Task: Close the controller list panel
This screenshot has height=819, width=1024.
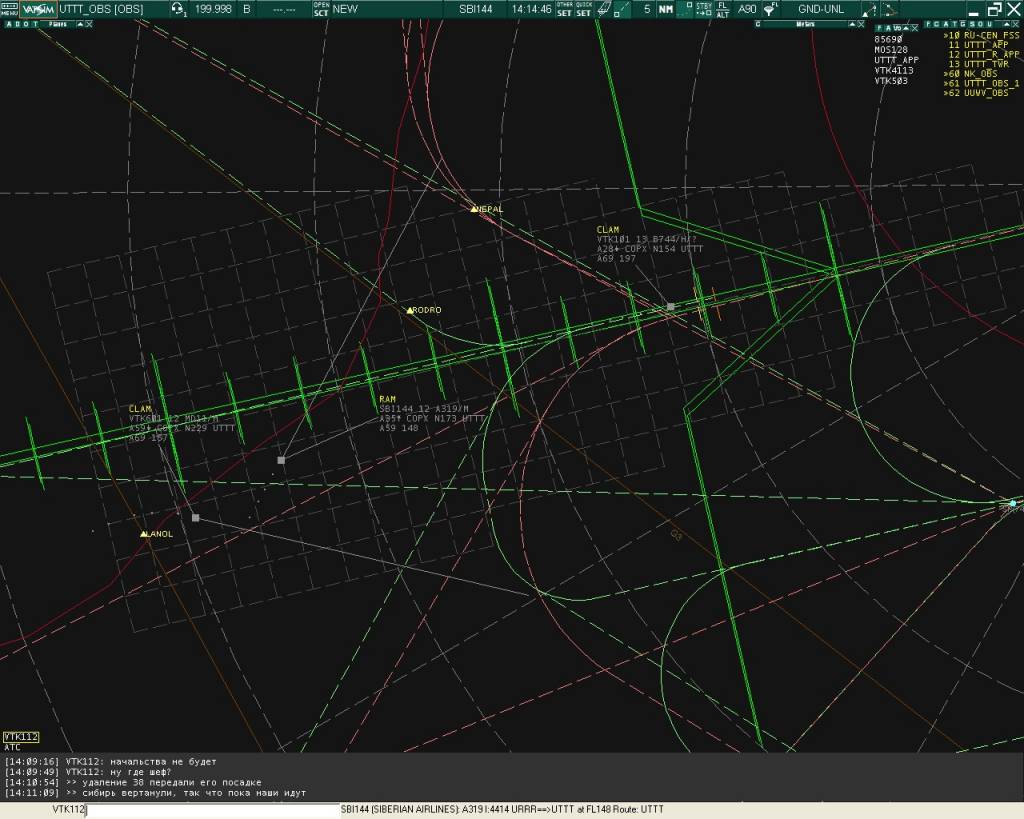Action: (1016, 24)
